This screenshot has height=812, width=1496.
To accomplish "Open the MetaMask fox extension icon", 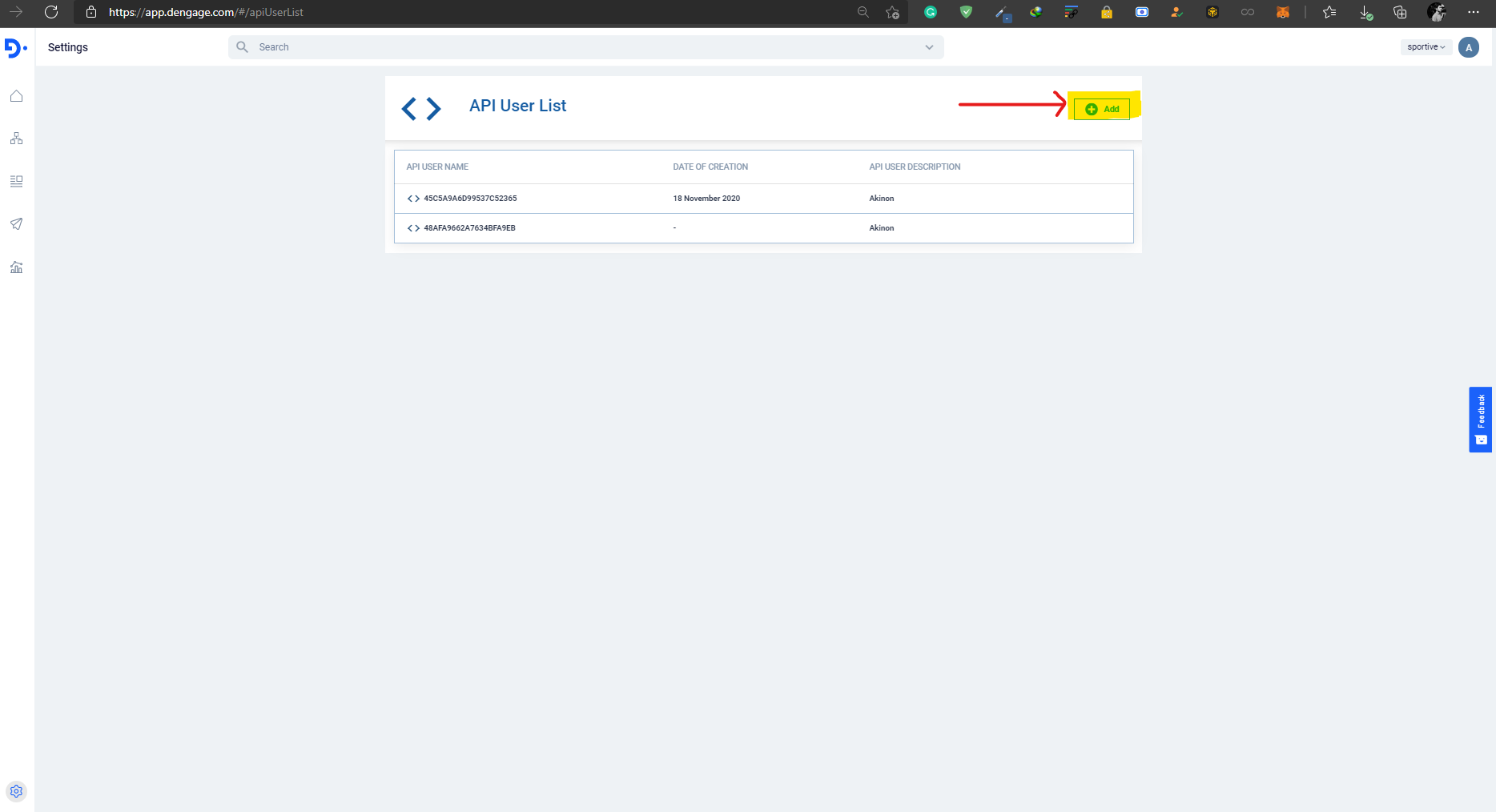I will click(1282, 12).
